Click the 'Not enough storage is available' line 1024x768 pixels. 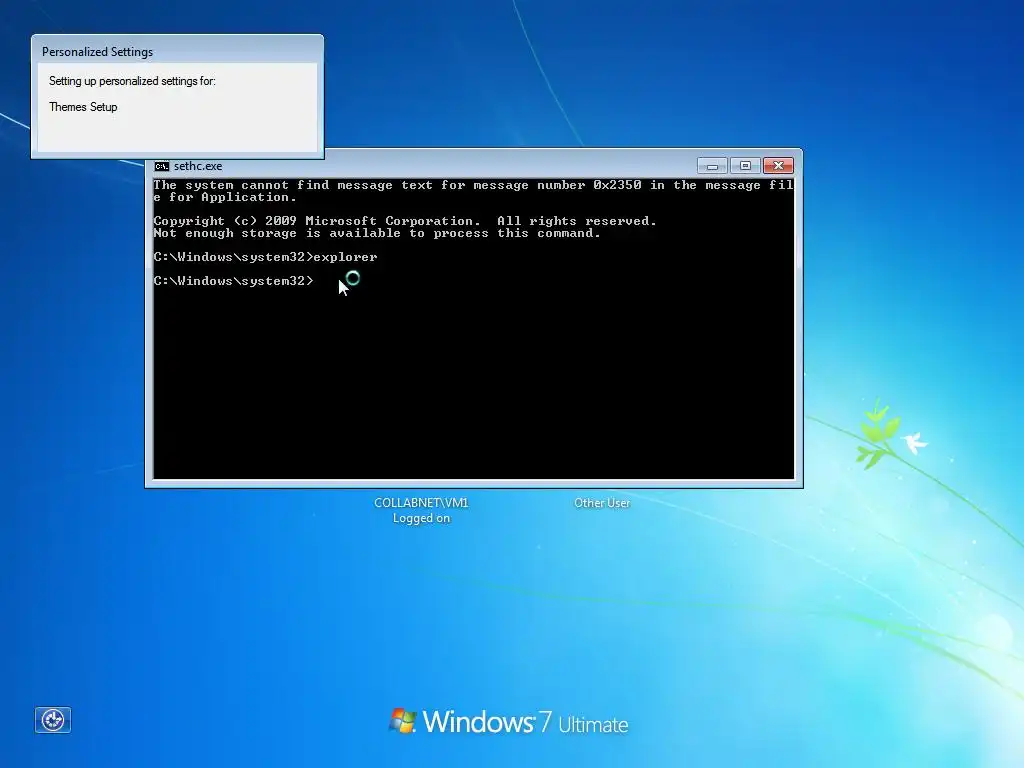(377, 233)
